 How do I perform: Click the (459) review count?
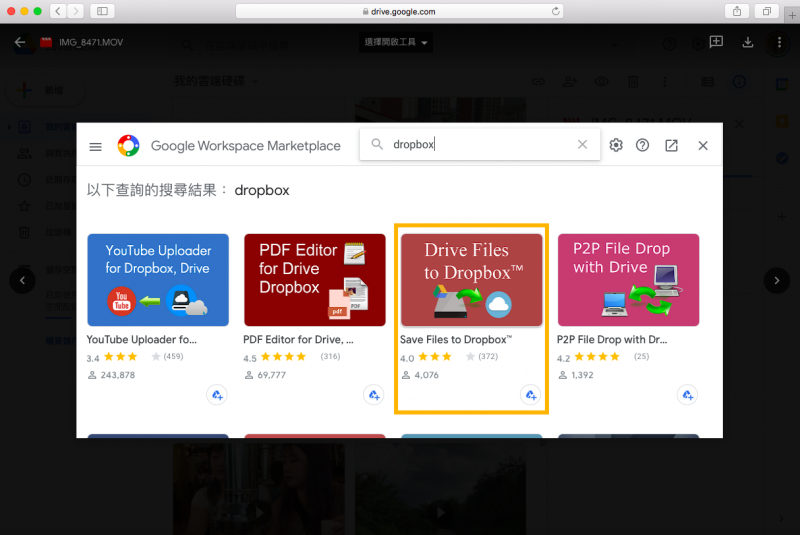(173, 356)
